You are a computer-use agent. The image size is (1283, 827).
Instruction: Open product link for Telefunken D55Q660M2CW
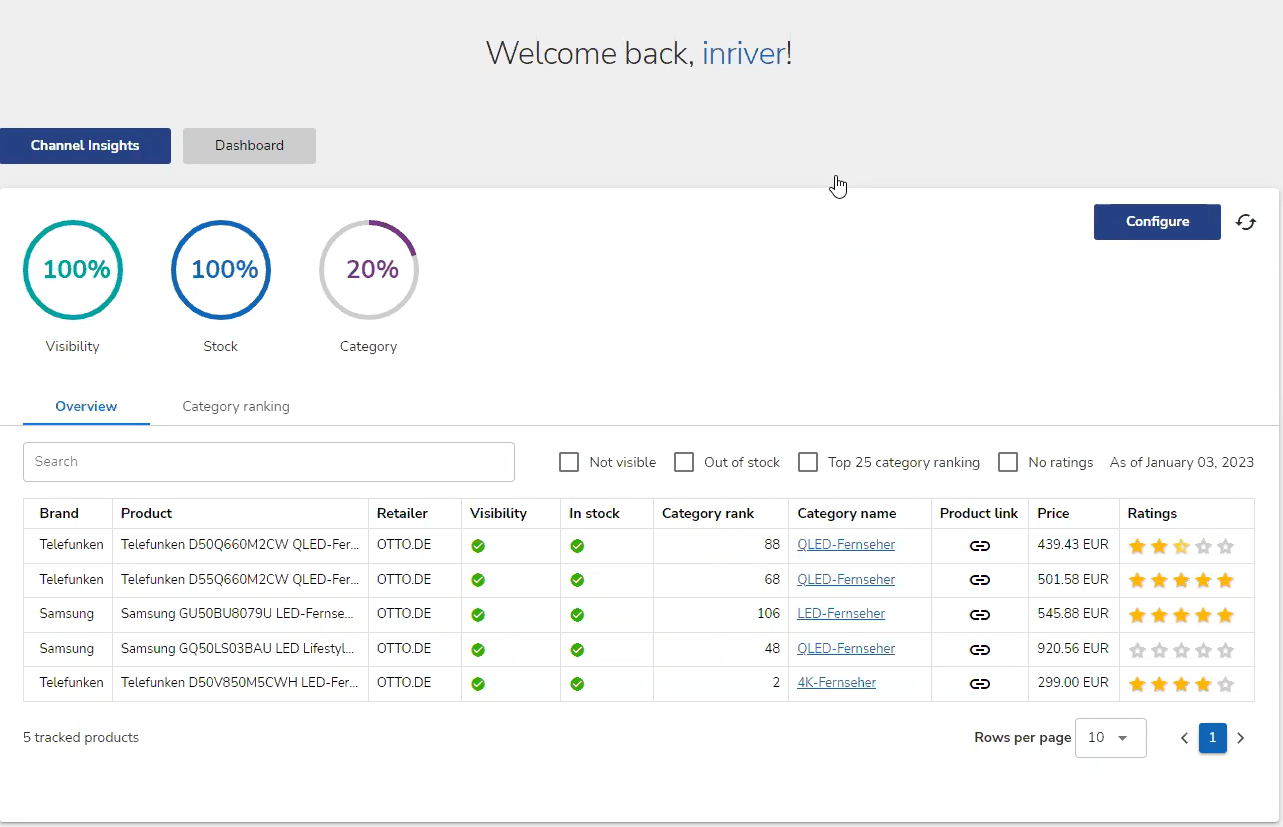click(x=980, y=580)
